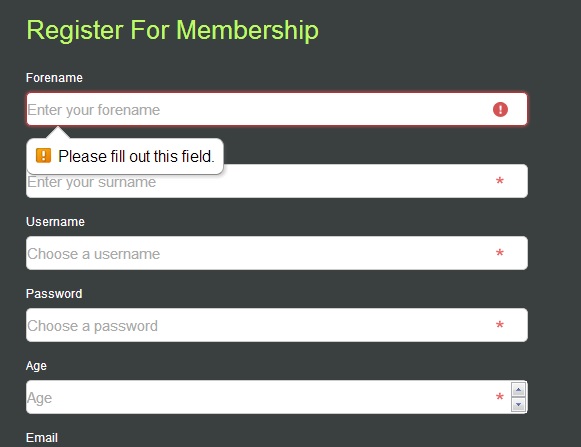Click the red asterisk in Age field
The image size is (581, 447).
[x=499, y=397]
